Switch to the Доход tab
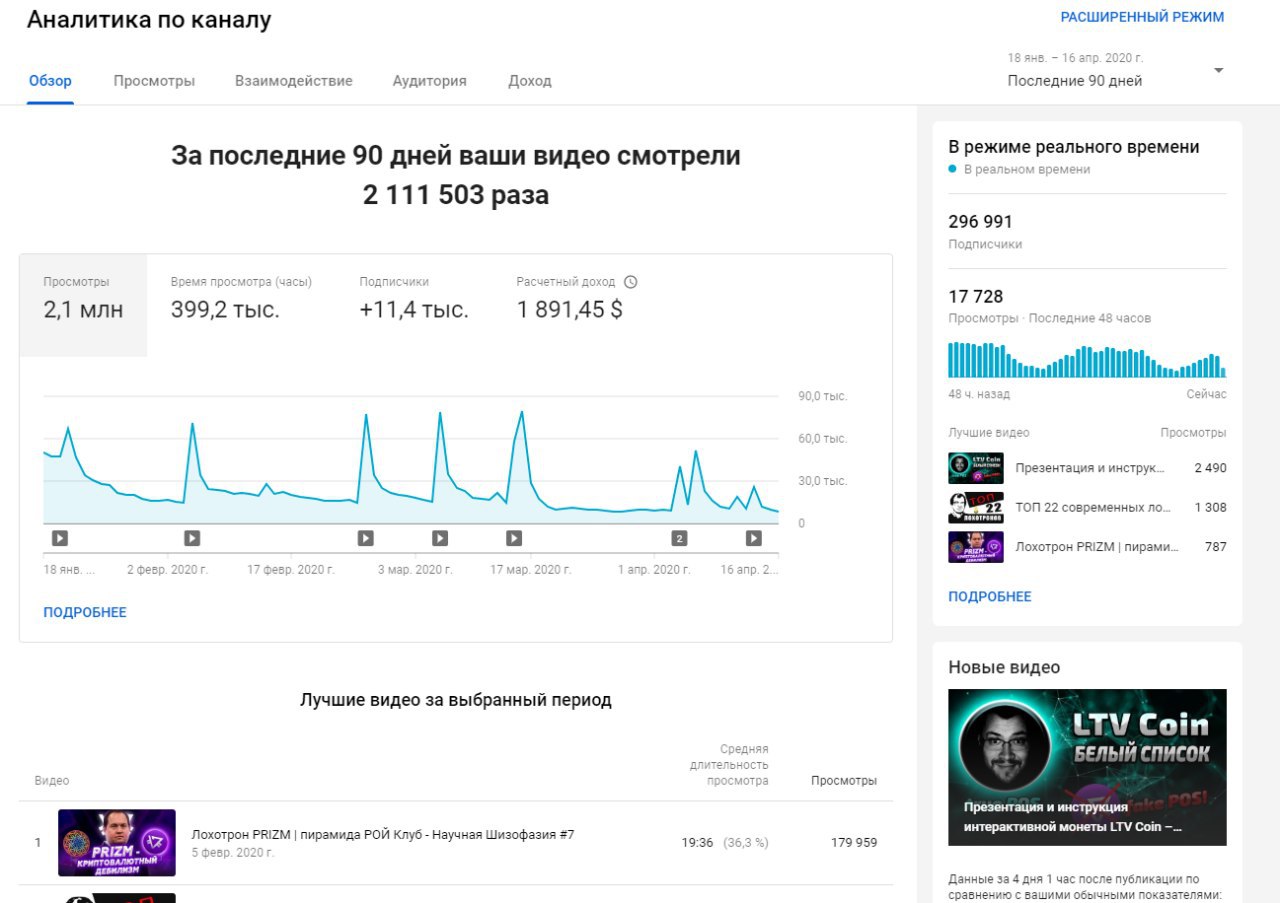 pos(530,81)
